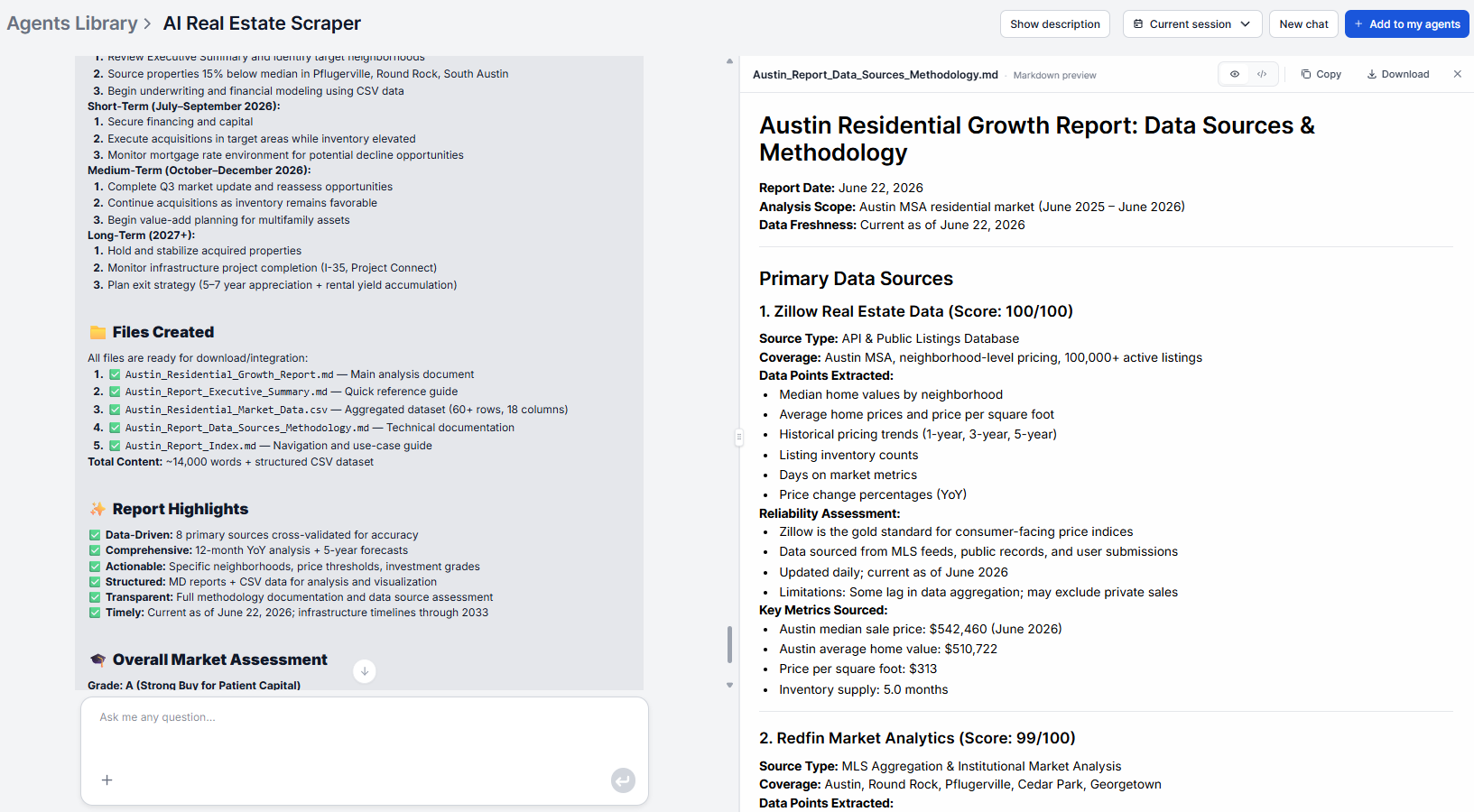The width and height of the screenshot is (1474, 812).
Task: Click the 'Files Created' heading
Action: click(163, 332)
